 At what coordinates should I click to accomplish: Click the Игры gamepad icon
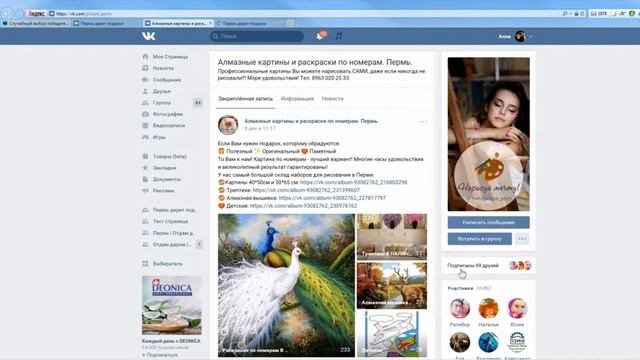click(x=145, y=137)
